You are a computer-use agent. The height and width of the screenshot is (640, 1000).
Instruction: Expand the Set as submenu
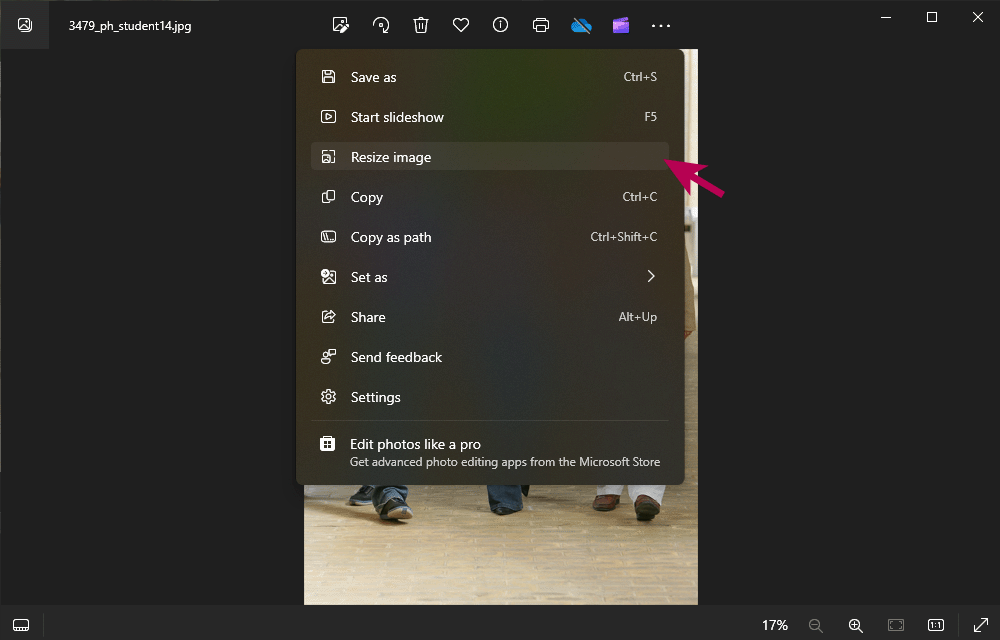[x=490, y=277]
